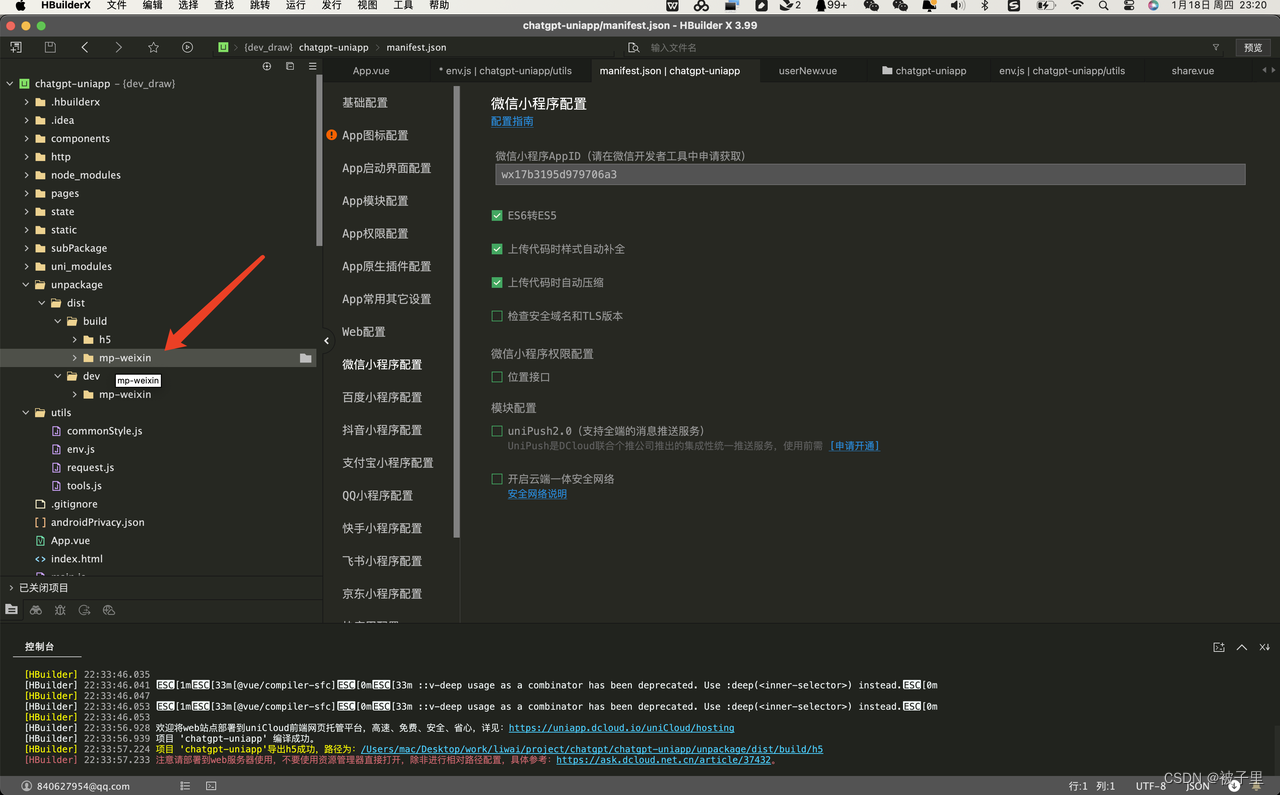Open the 发行 menu in menu bar
Image resolution: width=1280 pixels, height=795 pixels.
pos(331,5)
